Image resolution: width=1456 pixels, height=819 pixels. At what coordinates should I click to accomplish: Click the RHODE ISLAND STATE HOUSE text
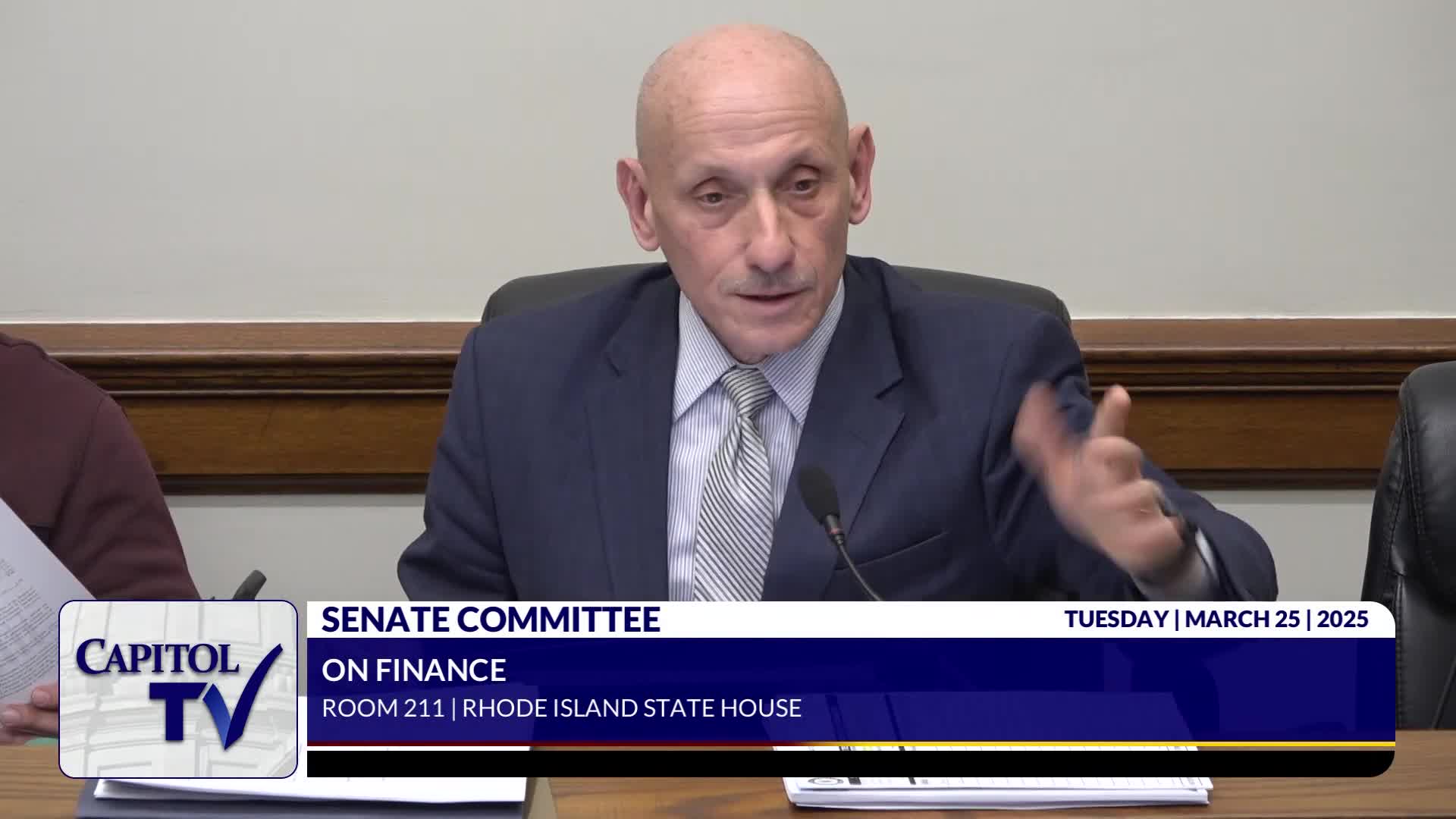[632, 708]
